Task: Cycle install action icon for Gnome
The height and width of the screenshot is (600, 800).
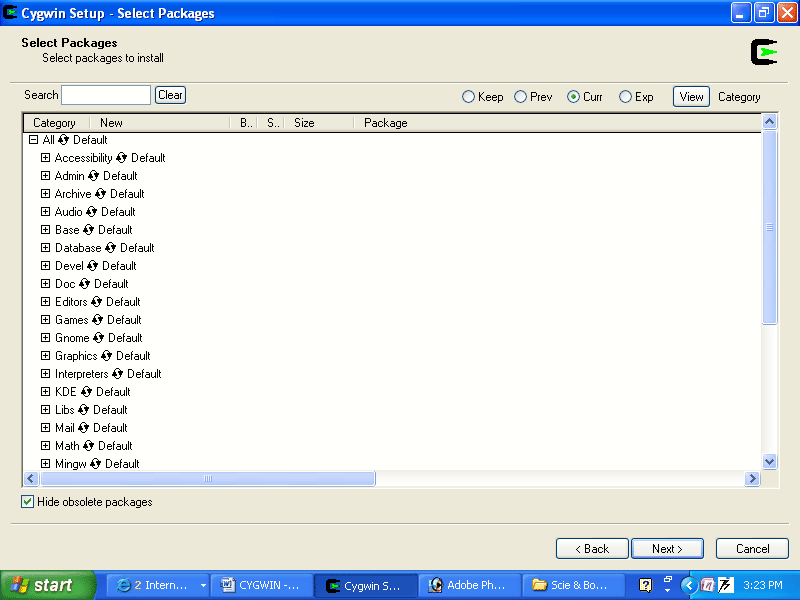Action: (98, 338)
